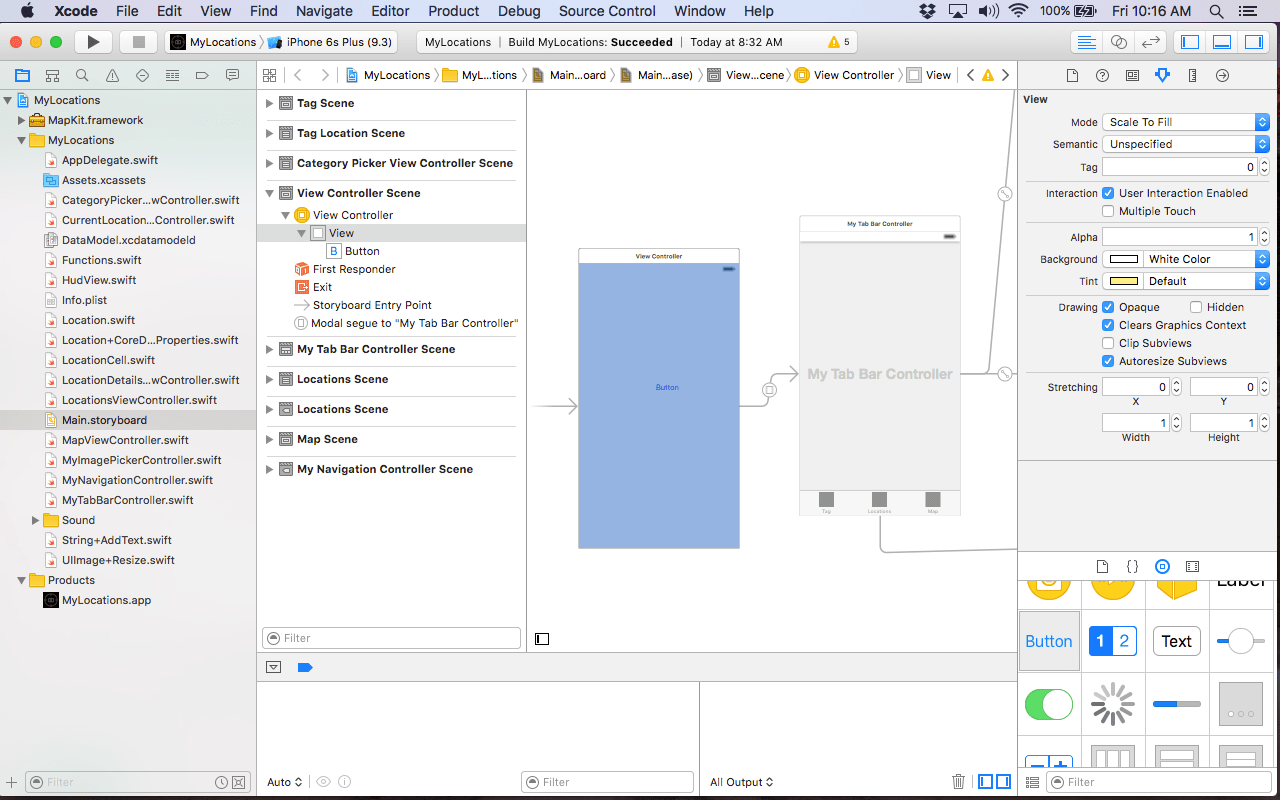
Task: Uncheck User Interaction Enabled
Action: (1108, 193)
